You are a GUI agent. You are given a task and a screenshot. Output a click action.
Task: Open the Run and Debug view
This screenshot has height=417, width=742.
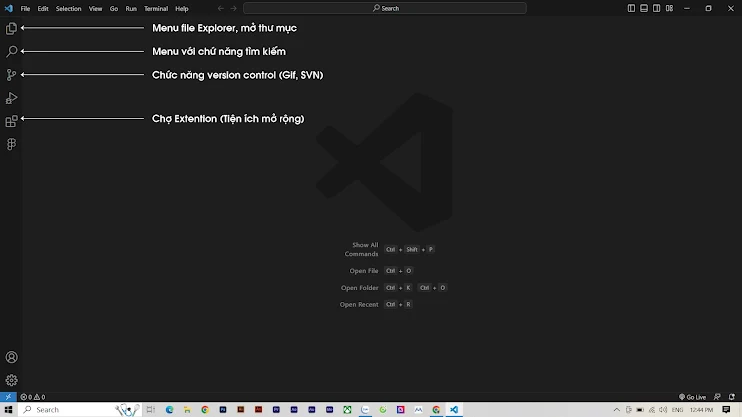[x=11, y=98]
